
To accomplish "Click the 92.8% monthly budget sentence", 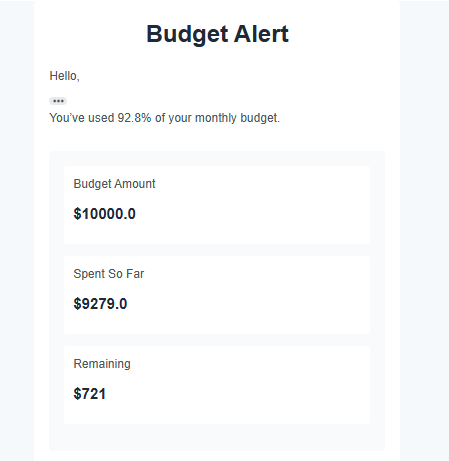I will pyautogui.click(x=165, y=118).
